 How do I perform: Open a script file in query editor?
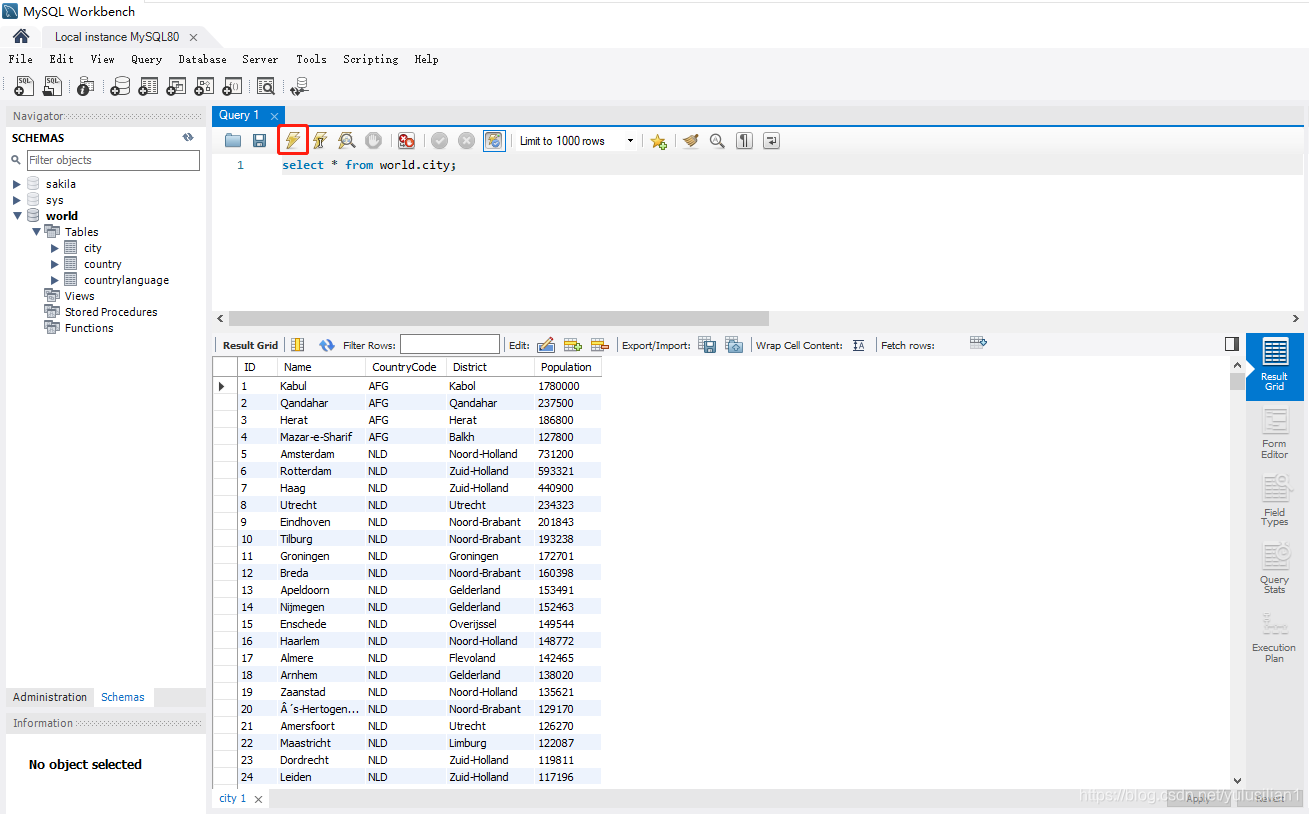(233, 141)
